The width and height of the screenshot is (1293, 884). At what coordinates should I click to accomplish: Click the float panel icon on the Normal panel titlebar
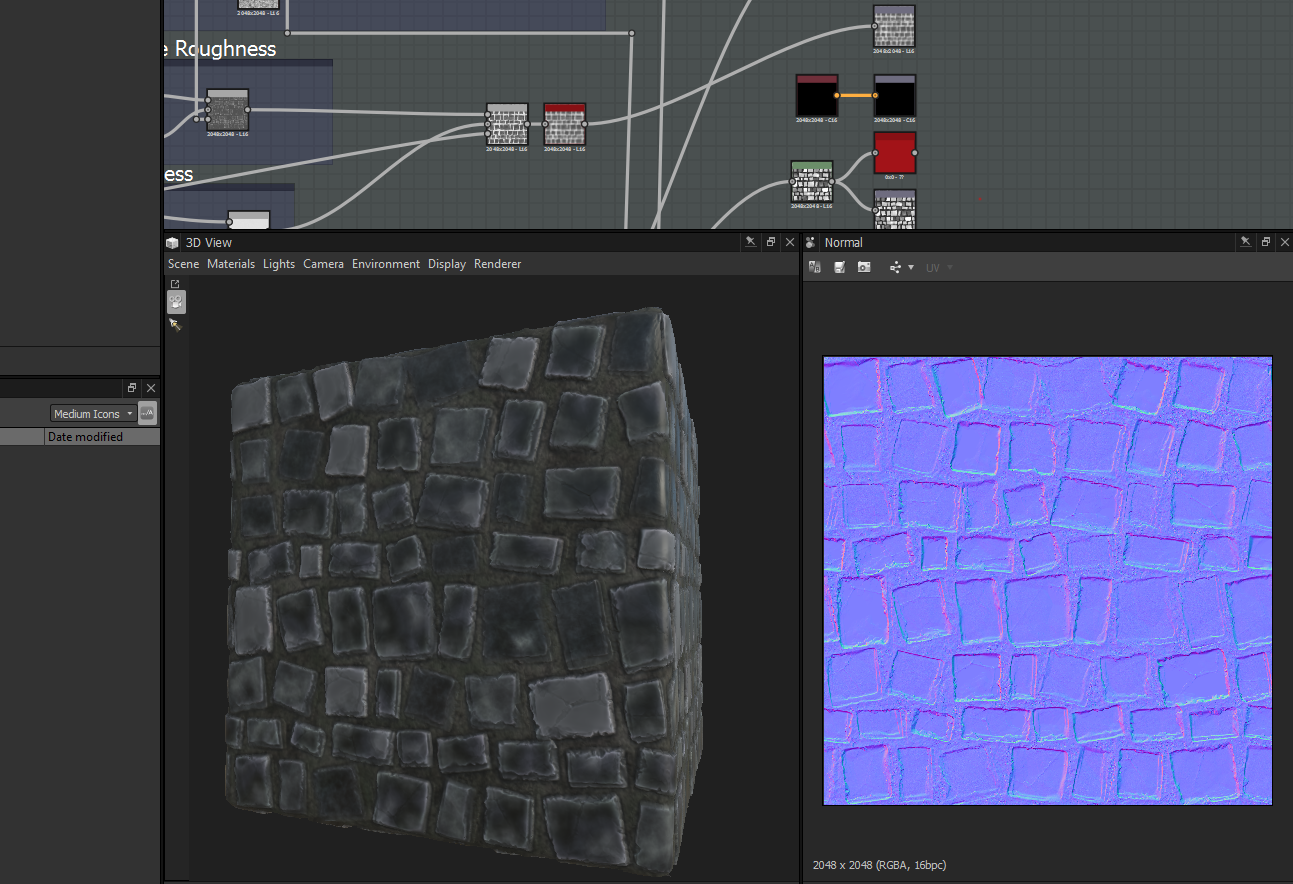tap(1265, 242)
